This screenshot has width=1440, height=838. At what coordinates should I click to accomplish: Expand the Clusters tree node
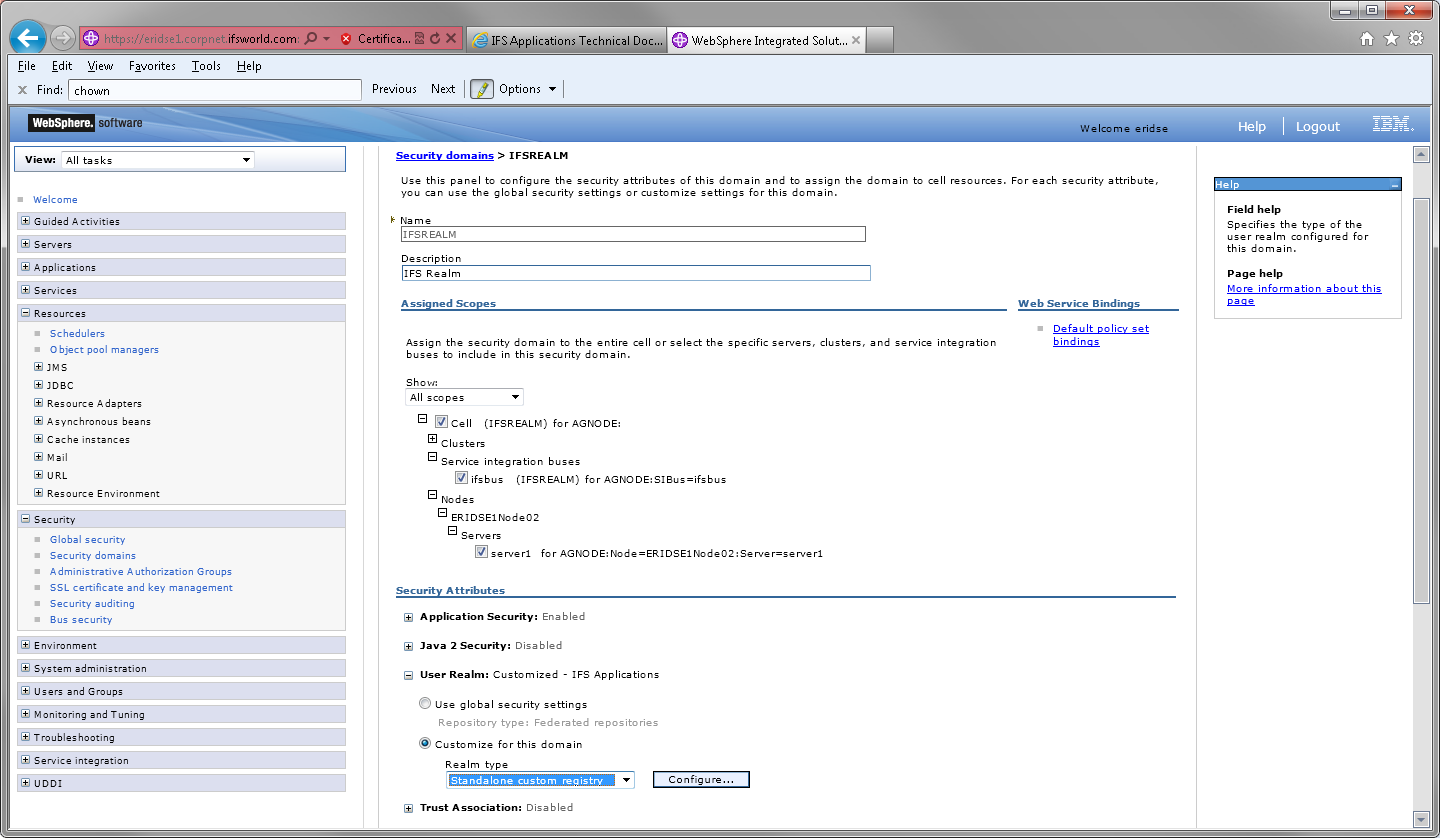coord(432,439)
